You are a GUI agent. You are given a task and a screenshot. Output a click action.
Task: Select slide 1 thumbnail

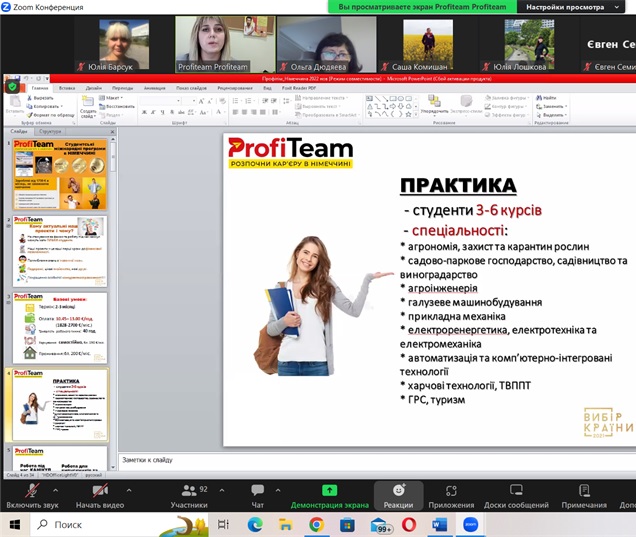tap(60, 174)
